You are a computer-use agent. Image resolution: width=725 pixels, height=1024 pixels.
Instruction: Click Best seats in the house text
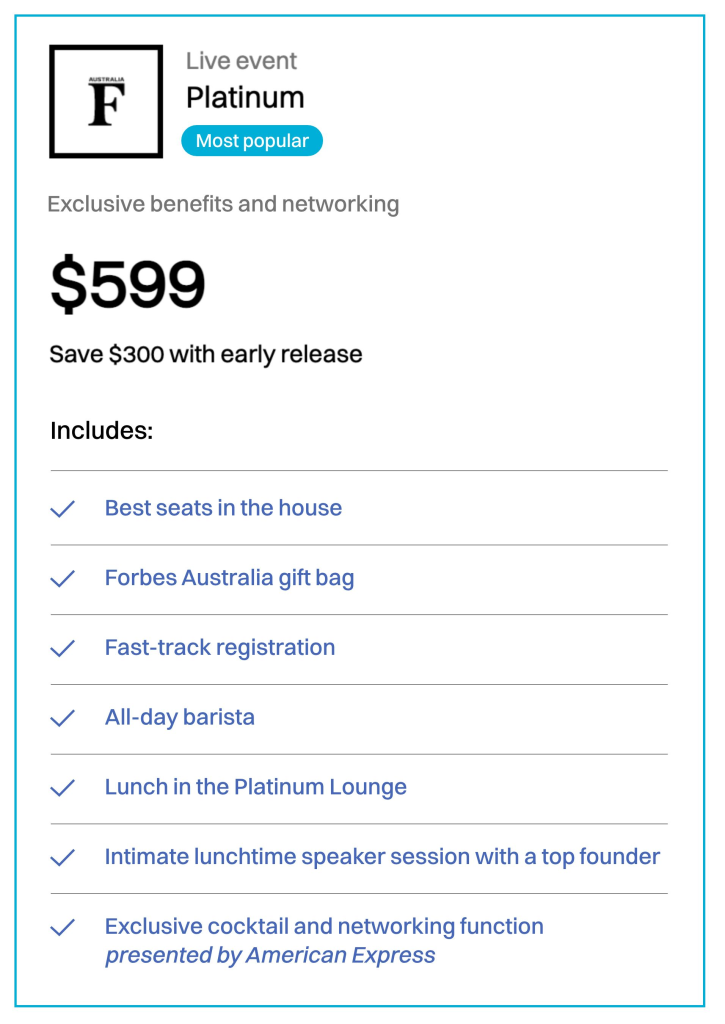click(x=223, y=508)
